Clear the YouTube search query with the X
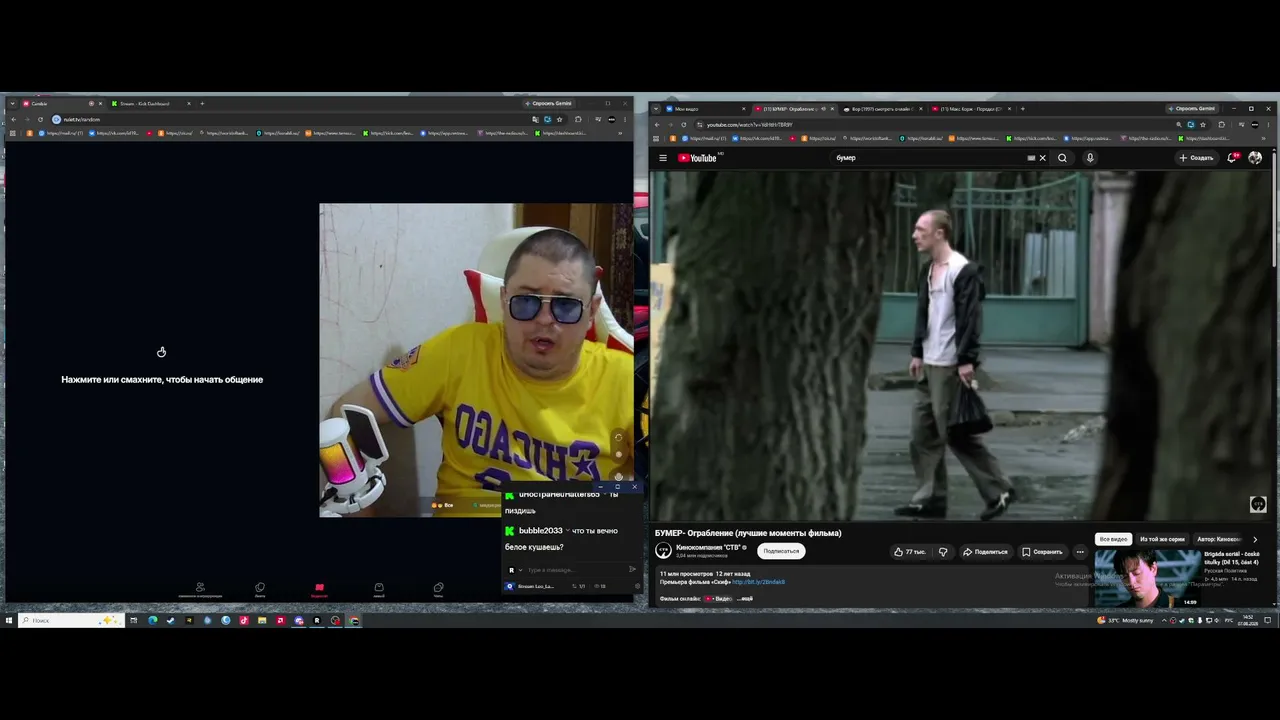The height and width of the screenshot is (720, 1280). (1042, 158)
